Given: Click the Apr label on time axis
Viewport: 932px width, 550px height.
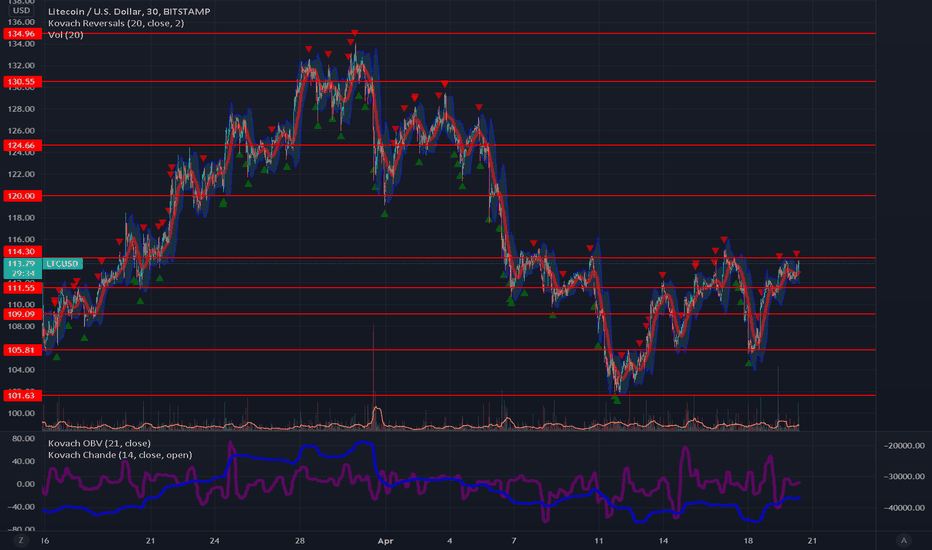Looking at the screenshot, I should 386,541.
